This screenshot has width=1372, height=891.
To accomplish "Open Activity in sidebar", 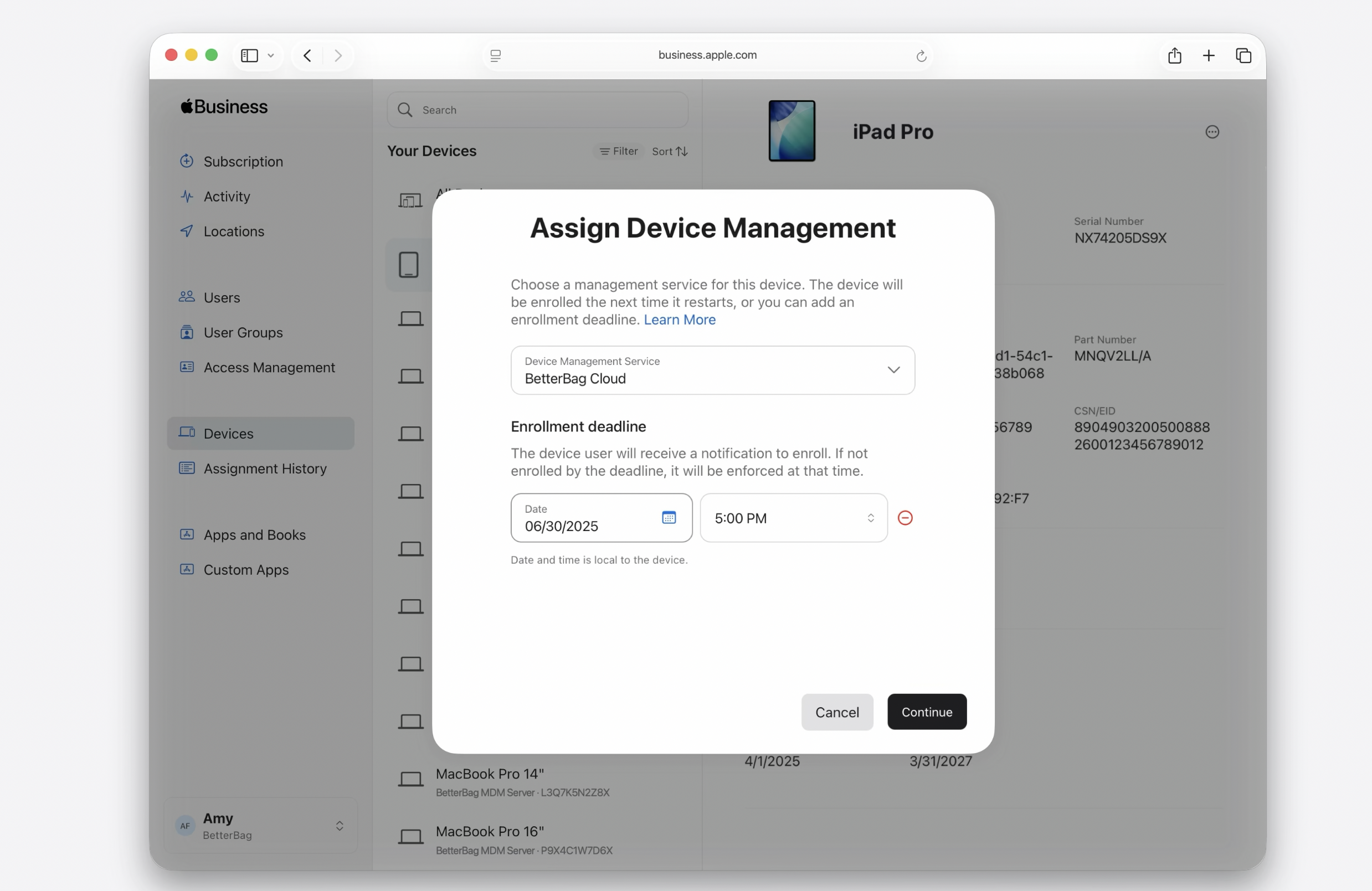I will coord(227,197).
